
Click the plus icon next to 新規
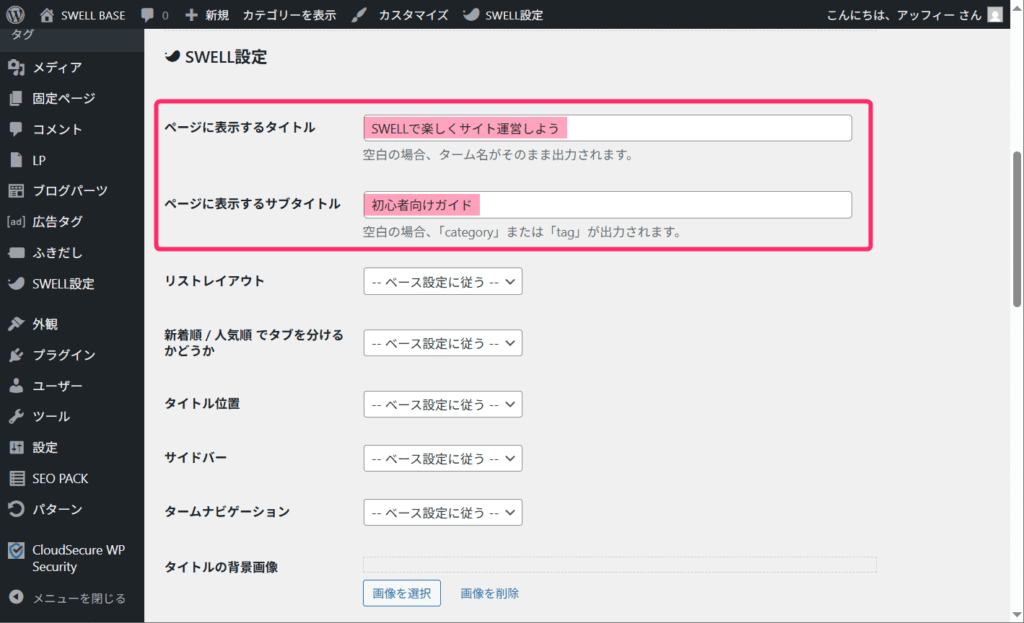click(x=191, y=14)
